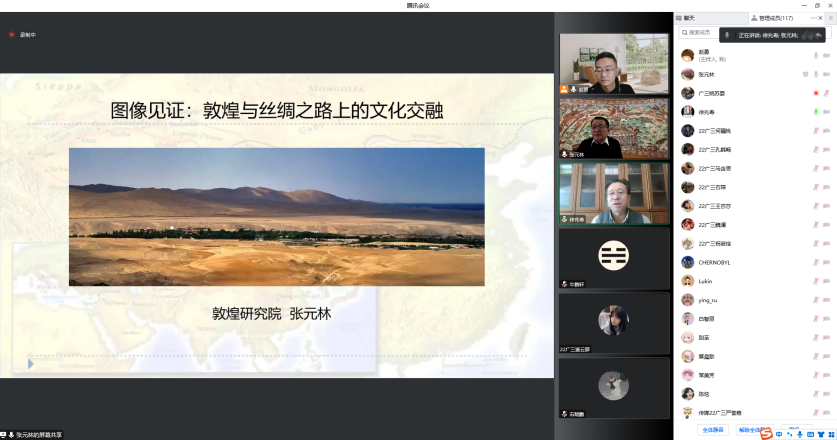
Task: Open the three-dots menu in member panel header
Action: tap(813, 18)
